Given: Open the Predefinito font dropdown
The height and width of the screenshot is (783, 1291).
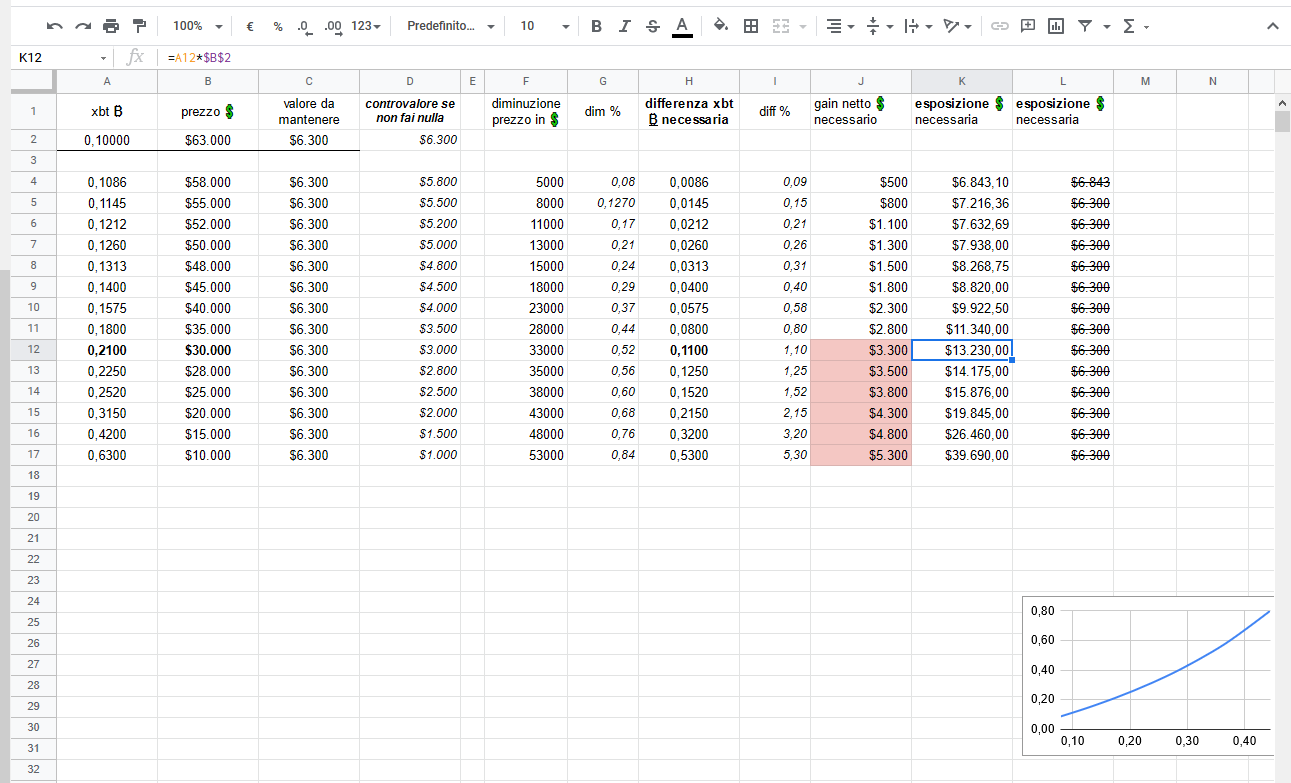Looking at the screenshot, I should pos(449,26).
